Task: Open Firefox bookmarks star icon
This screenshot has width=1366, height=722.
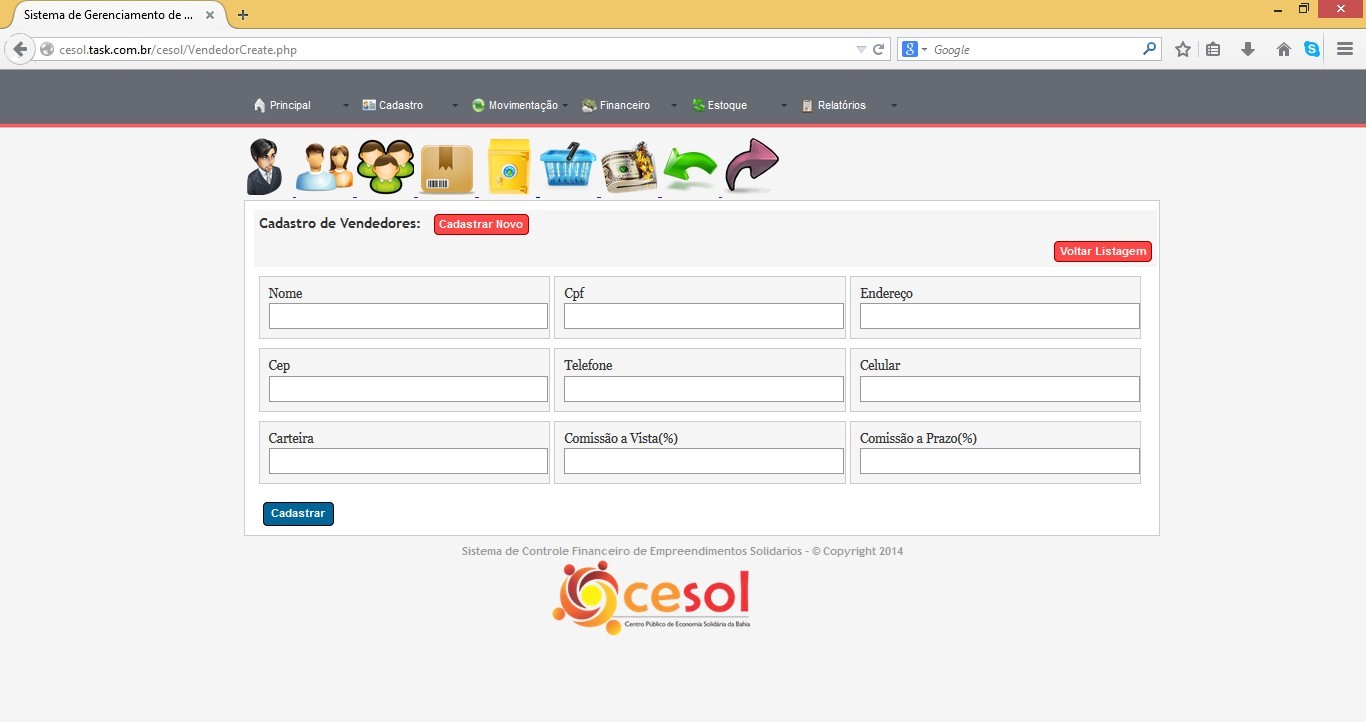Action: coord(1183,49)
